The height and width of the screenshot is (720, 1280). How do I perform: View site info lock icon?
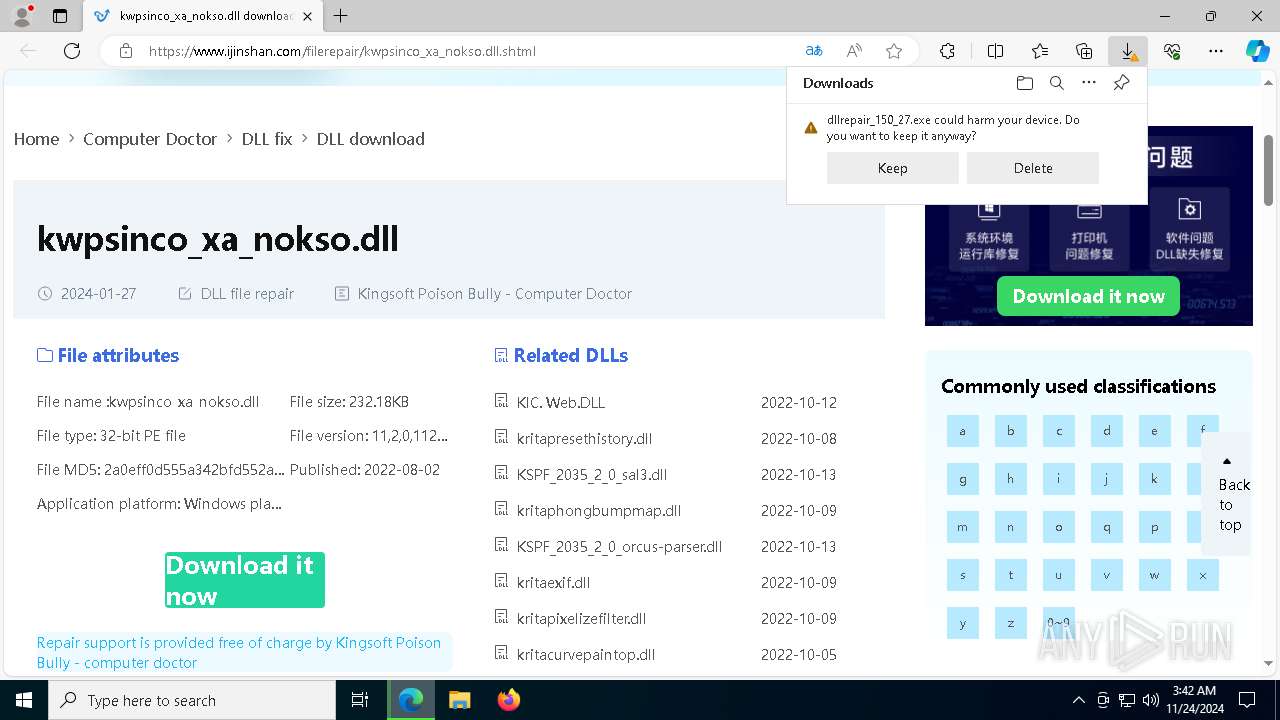pyautogui.click(x=126, y=51)
